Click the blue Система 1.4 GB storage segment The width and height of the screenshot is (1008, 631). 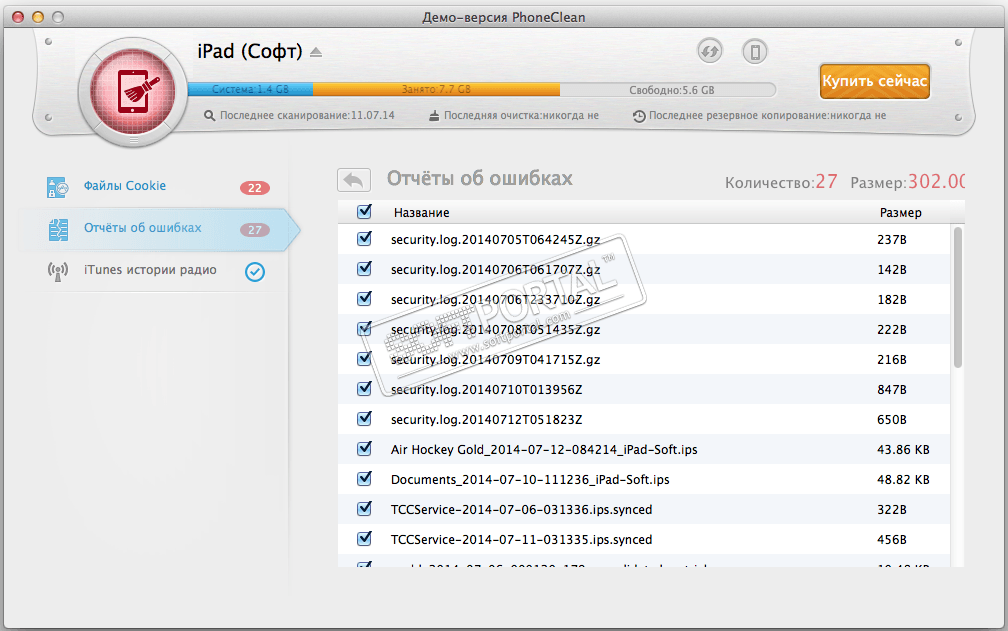coord(250,89)
